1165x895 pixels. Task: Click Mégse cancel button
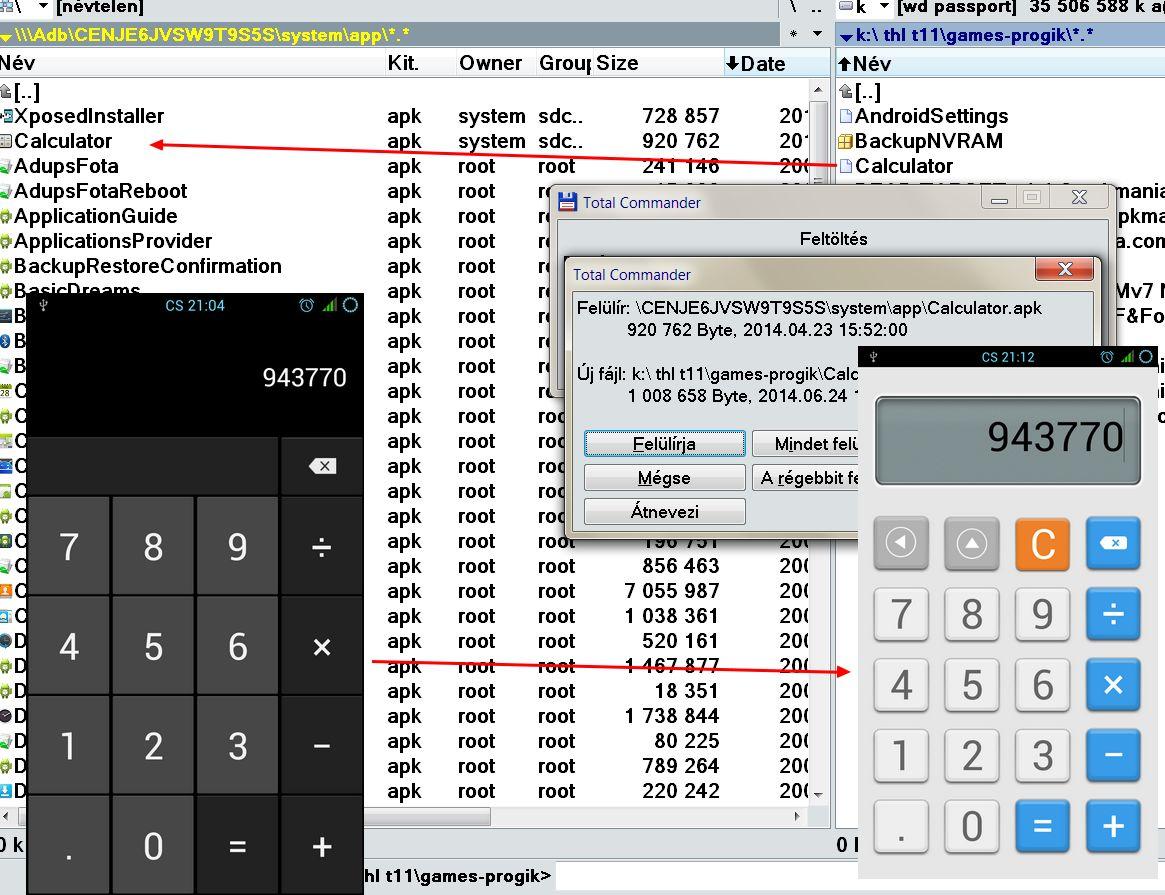664,478
